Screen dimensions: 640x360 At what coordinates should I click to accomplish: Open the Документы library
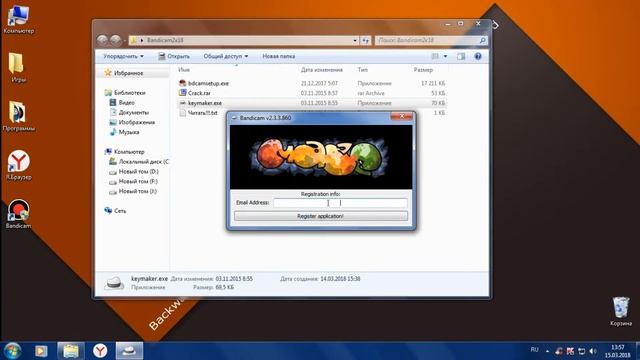pos(133,112)
